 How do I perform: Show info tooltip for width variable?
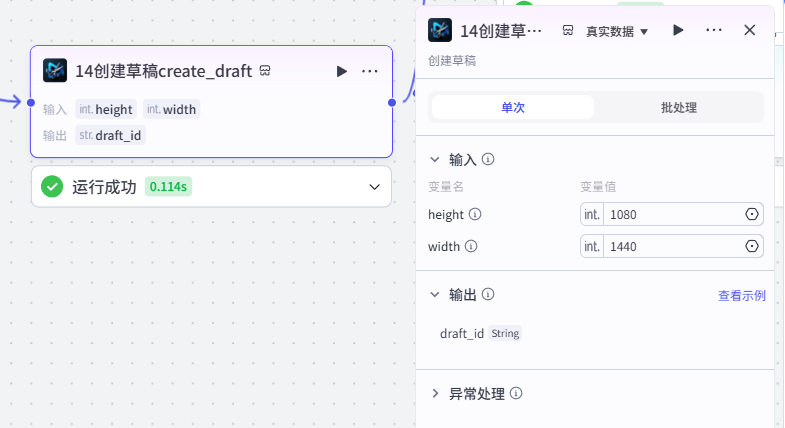click(x=471, y=246)
